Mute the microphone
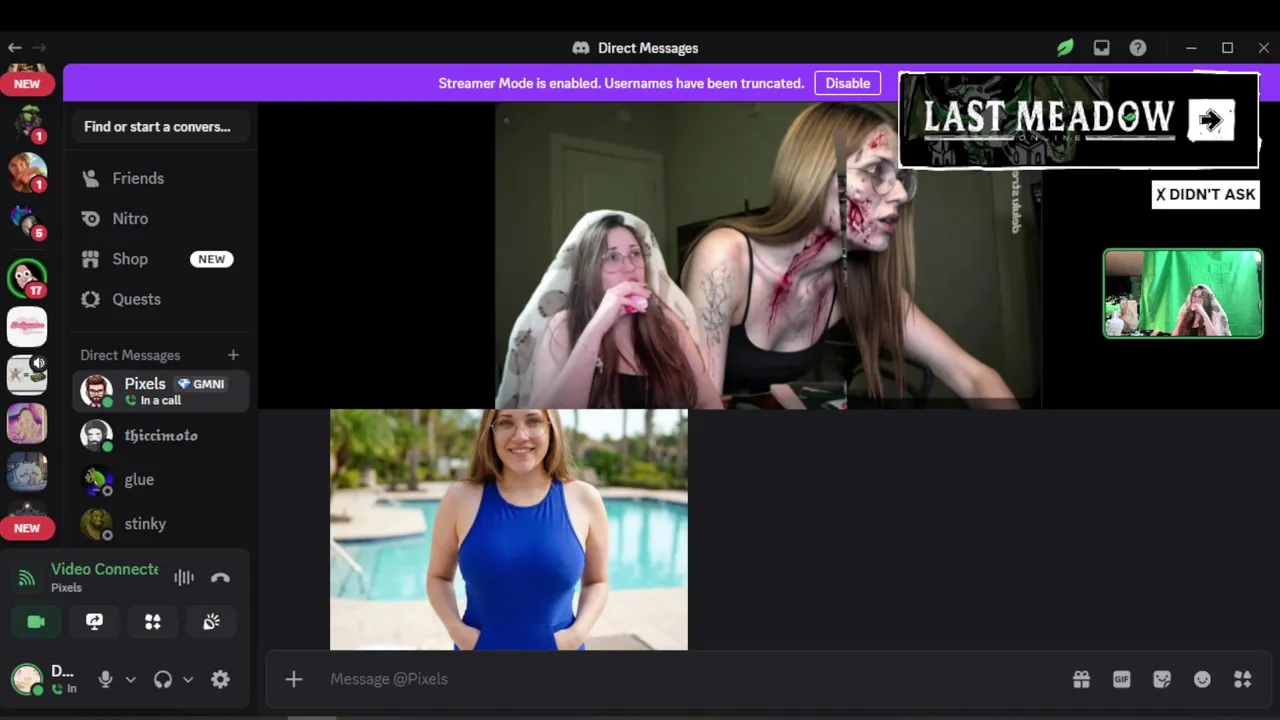The height and width of the screenshot is (720, 1280). 105,679
